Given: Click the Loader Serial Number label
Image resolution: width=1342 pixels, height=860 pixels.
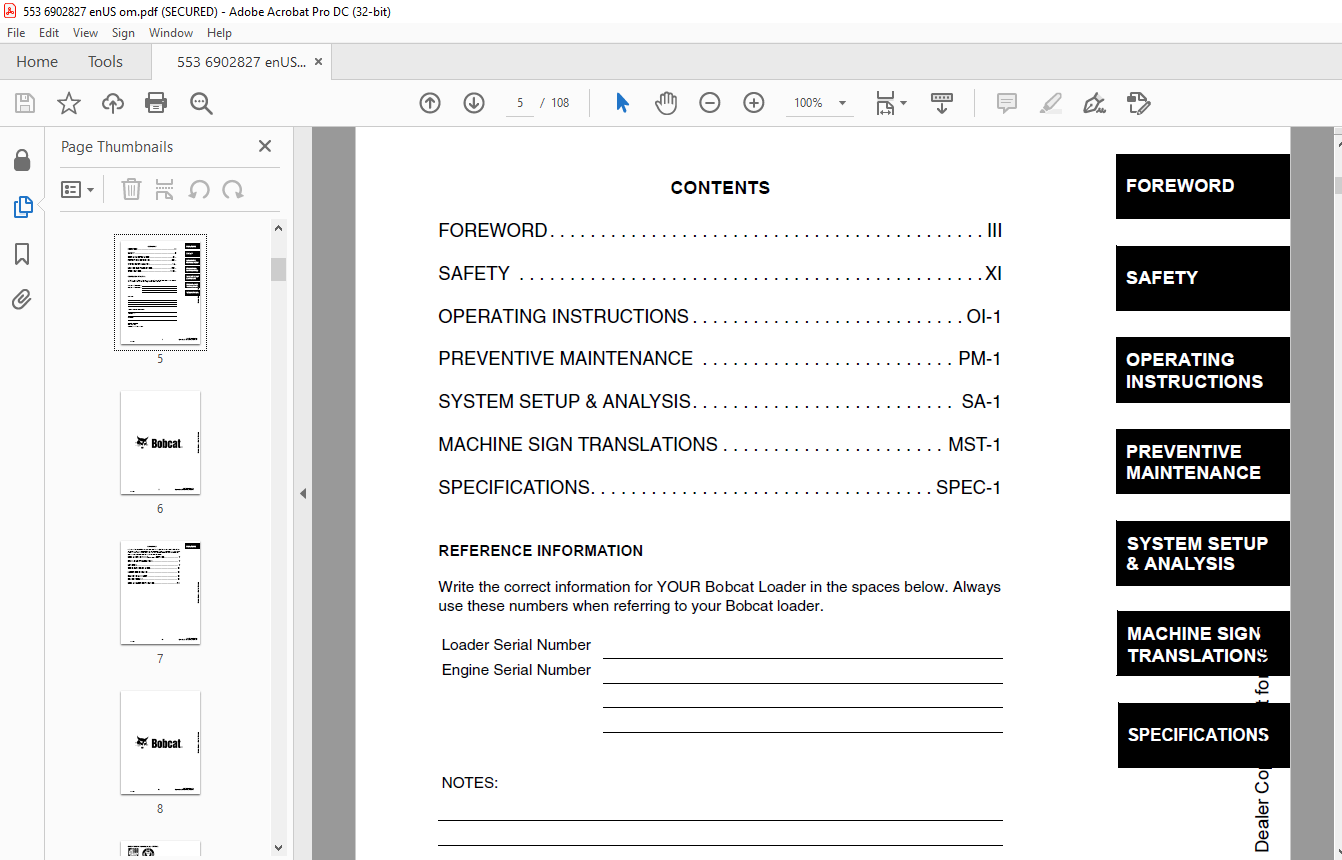Looking at the screenshot, I should pos(516,645).
